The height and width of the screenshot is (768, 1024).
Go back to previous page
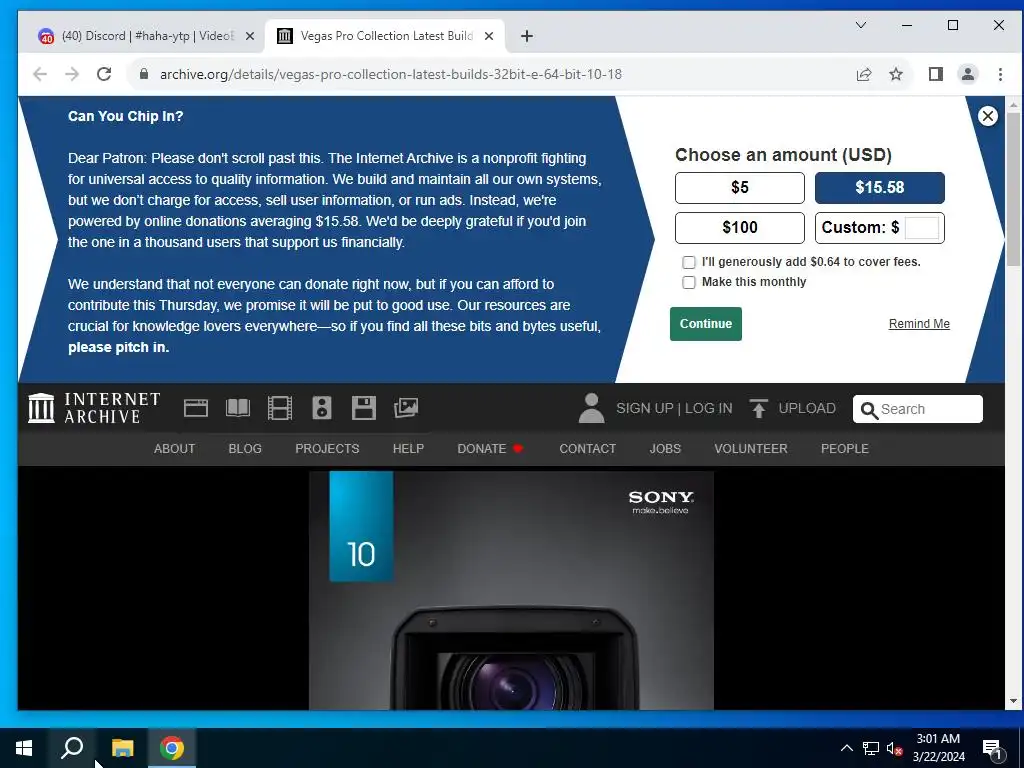tap(40, 74)
